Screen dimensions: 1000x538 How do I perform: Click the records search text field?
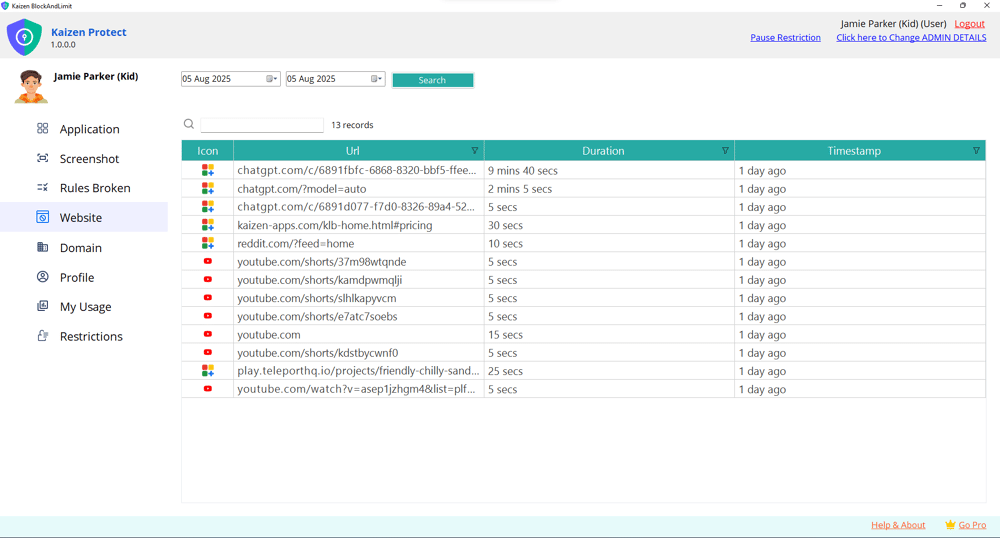pos(262,125)
